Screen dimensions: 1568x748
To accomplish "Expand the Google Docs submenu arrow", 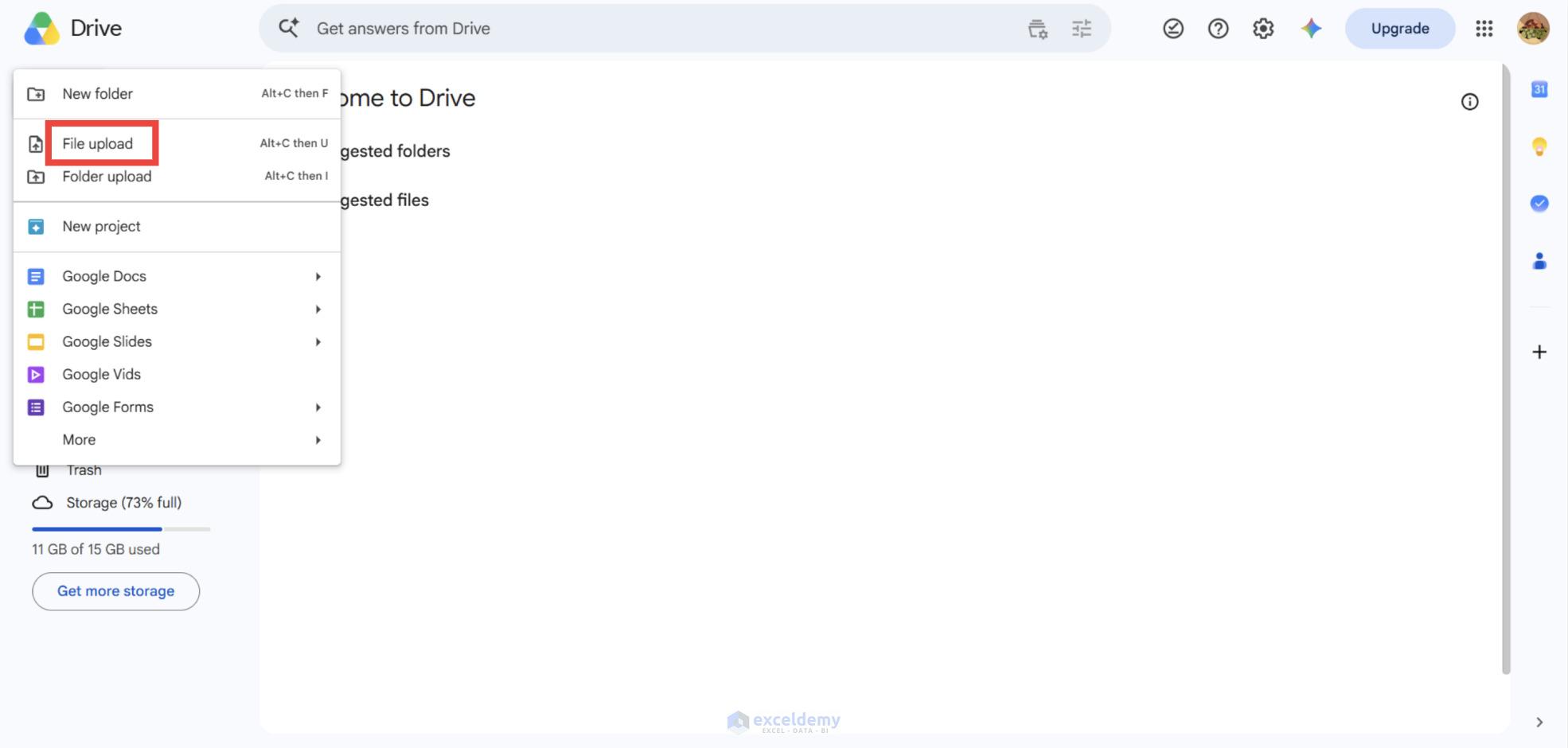I will pyautogui.click(x=318, y=276).
